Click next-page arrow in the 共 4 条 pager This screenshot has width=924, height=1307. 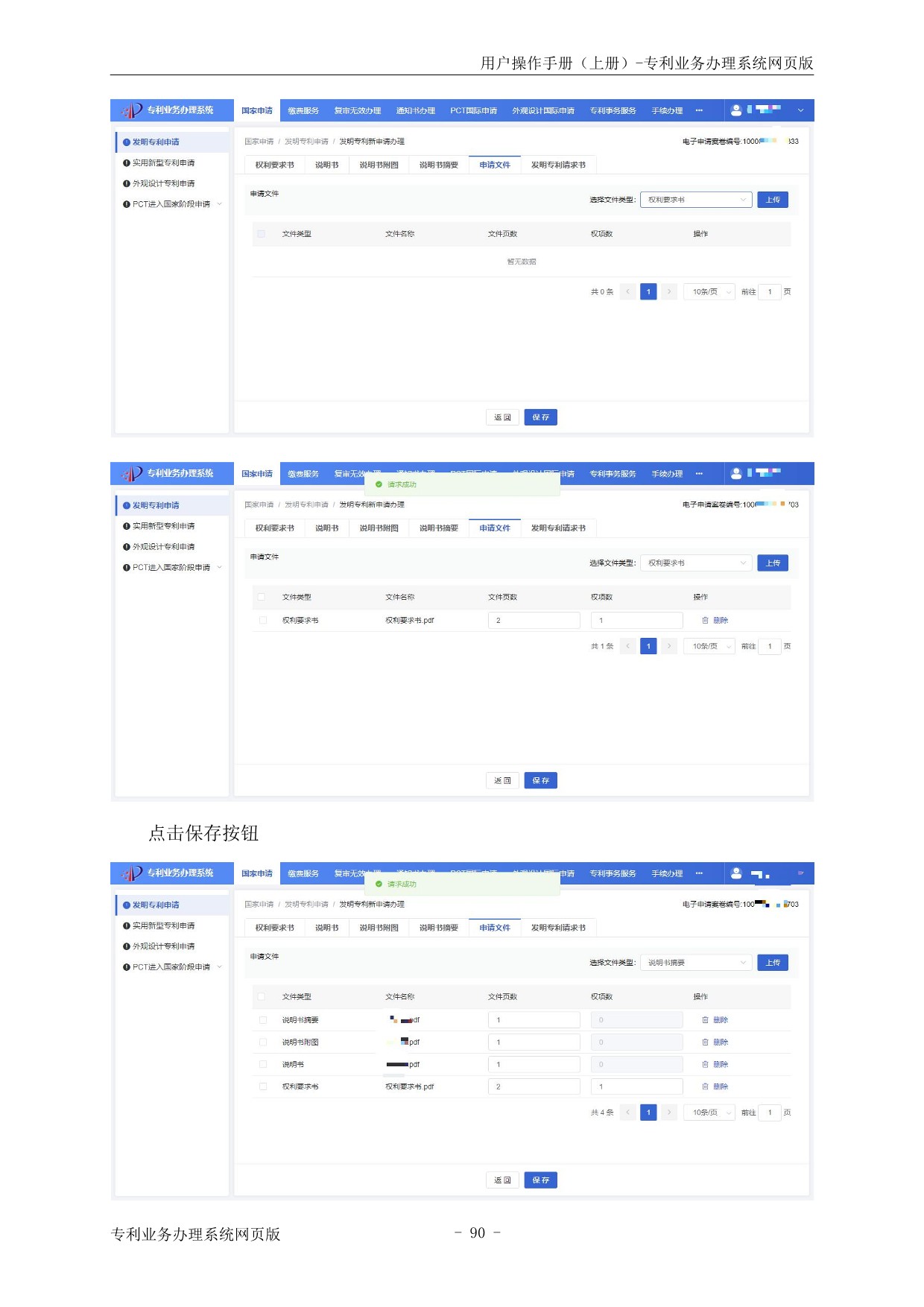coord(669,1113)
